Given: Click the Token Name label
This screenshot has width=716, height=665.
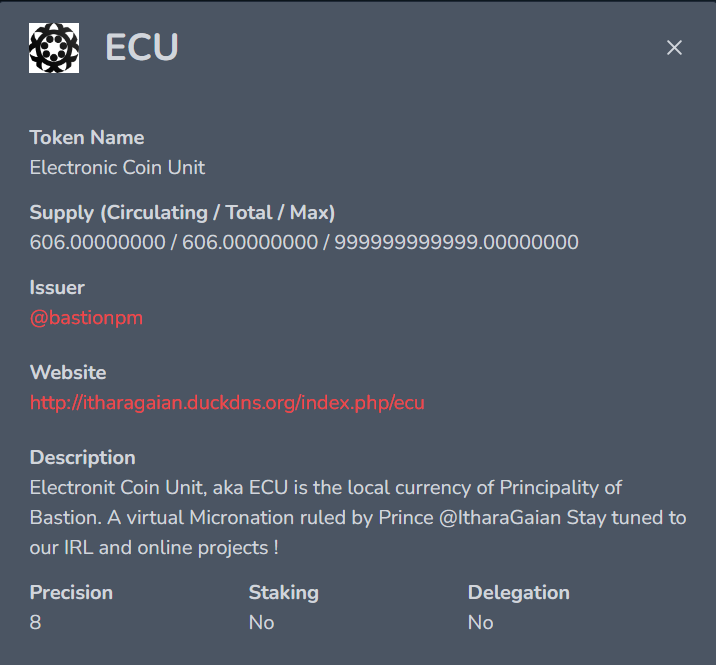Looking at the screenshot, I should tap(87, 137).
